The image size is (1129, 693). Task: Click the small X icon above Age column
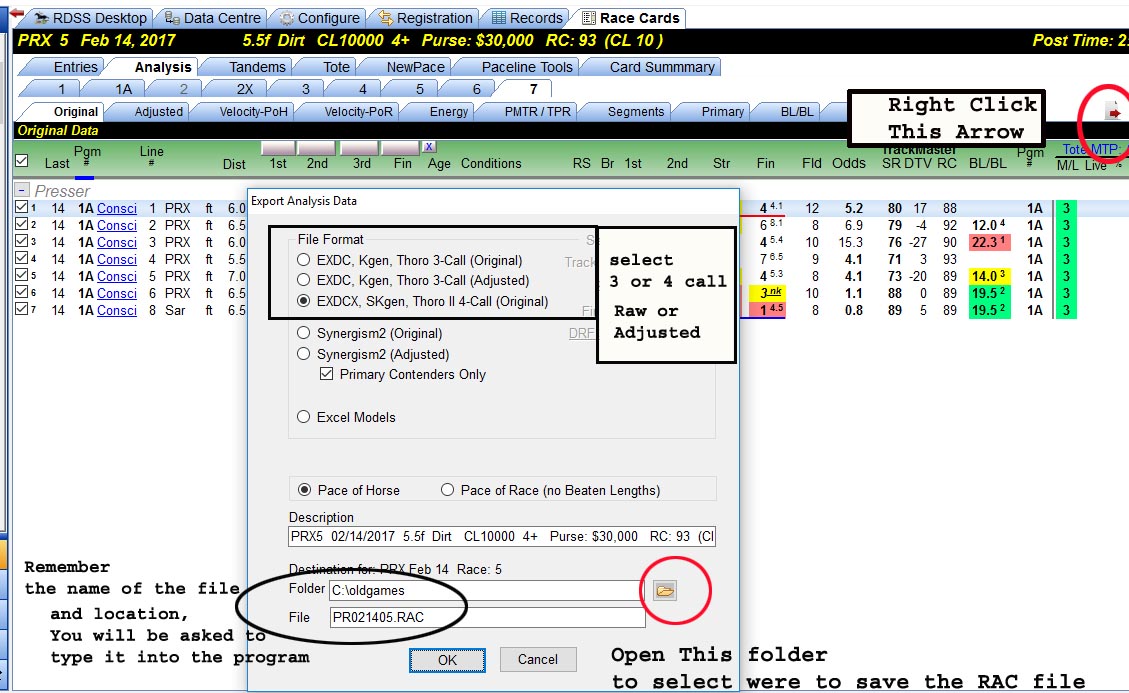click(428, 146)
